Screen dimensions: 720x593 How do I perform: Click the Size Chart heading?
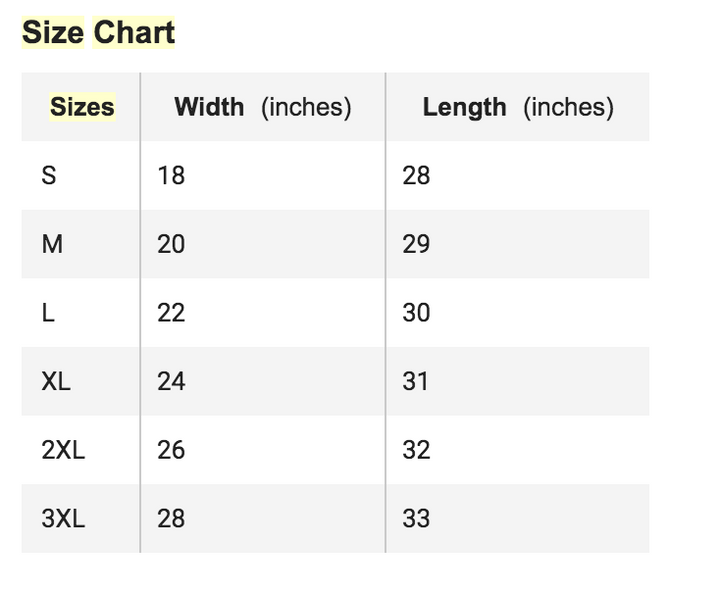[98, 32]
